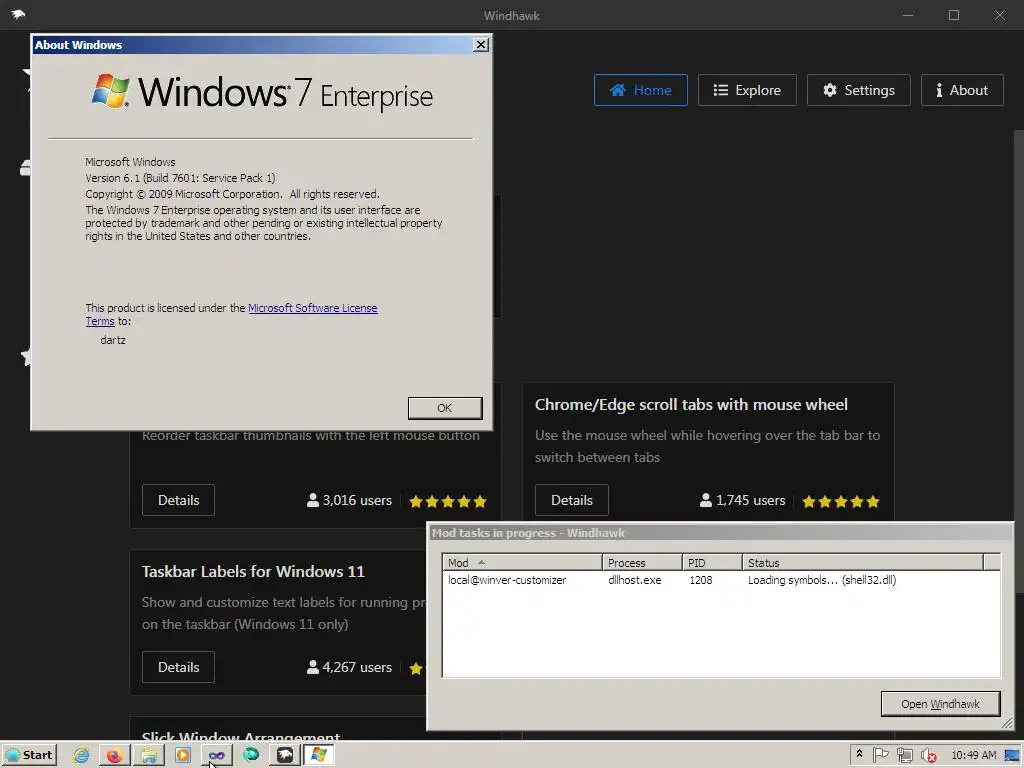Click the users icon beside 1,745 users
Screen dimensions: 1024x768
tap(706, 500)
